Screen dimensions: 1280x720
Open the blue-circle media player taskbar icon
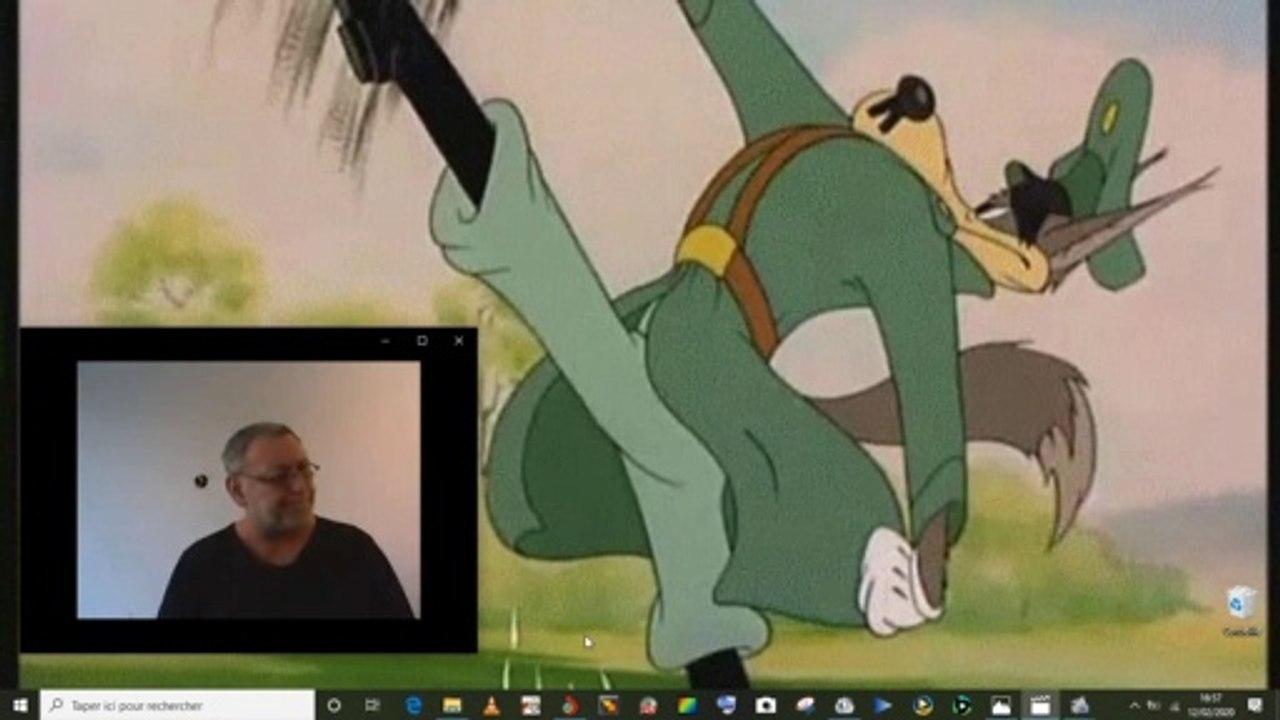click(x=923, y=705)
